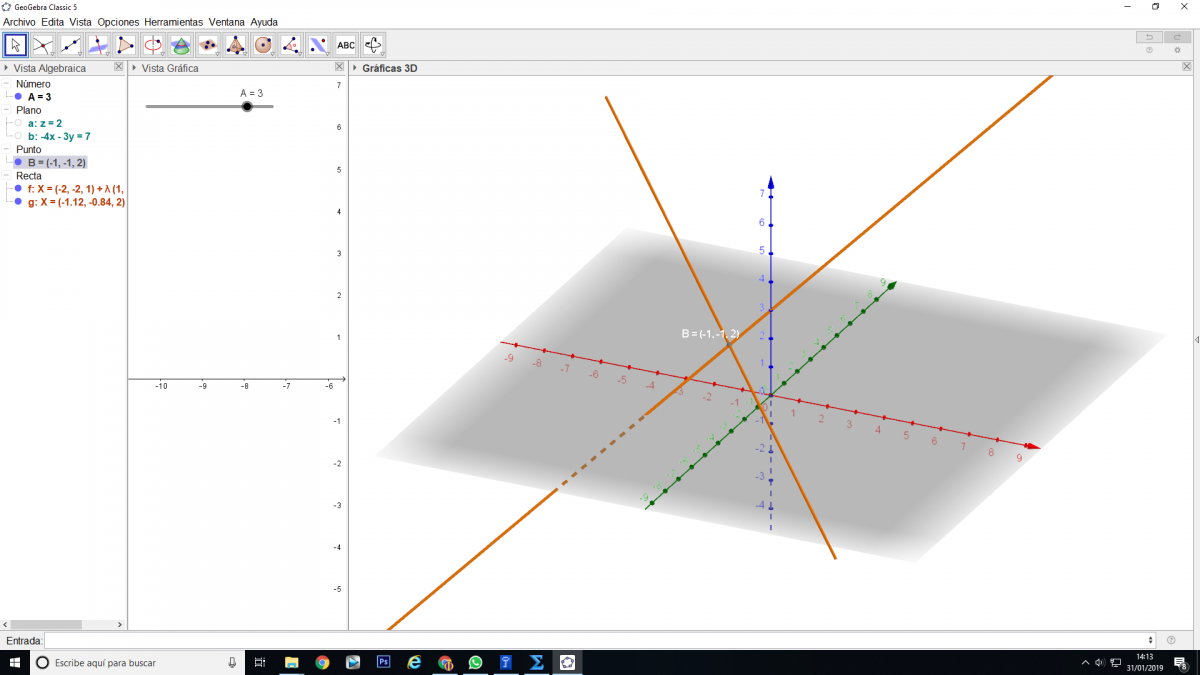Pick the Polygon triangle tool
This screenshot has width=1200, height=675.
125,45
